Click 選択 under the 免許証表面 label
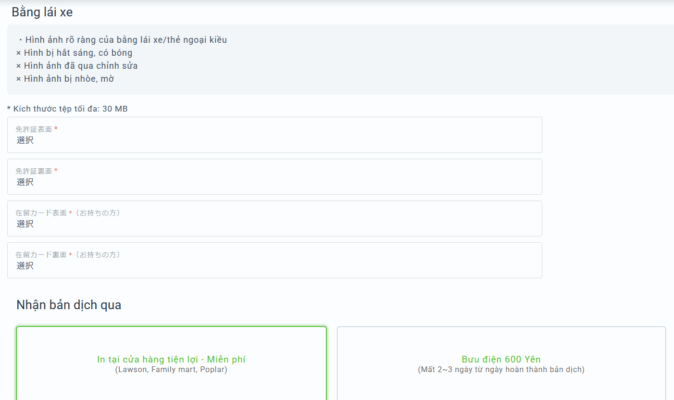 25,141
